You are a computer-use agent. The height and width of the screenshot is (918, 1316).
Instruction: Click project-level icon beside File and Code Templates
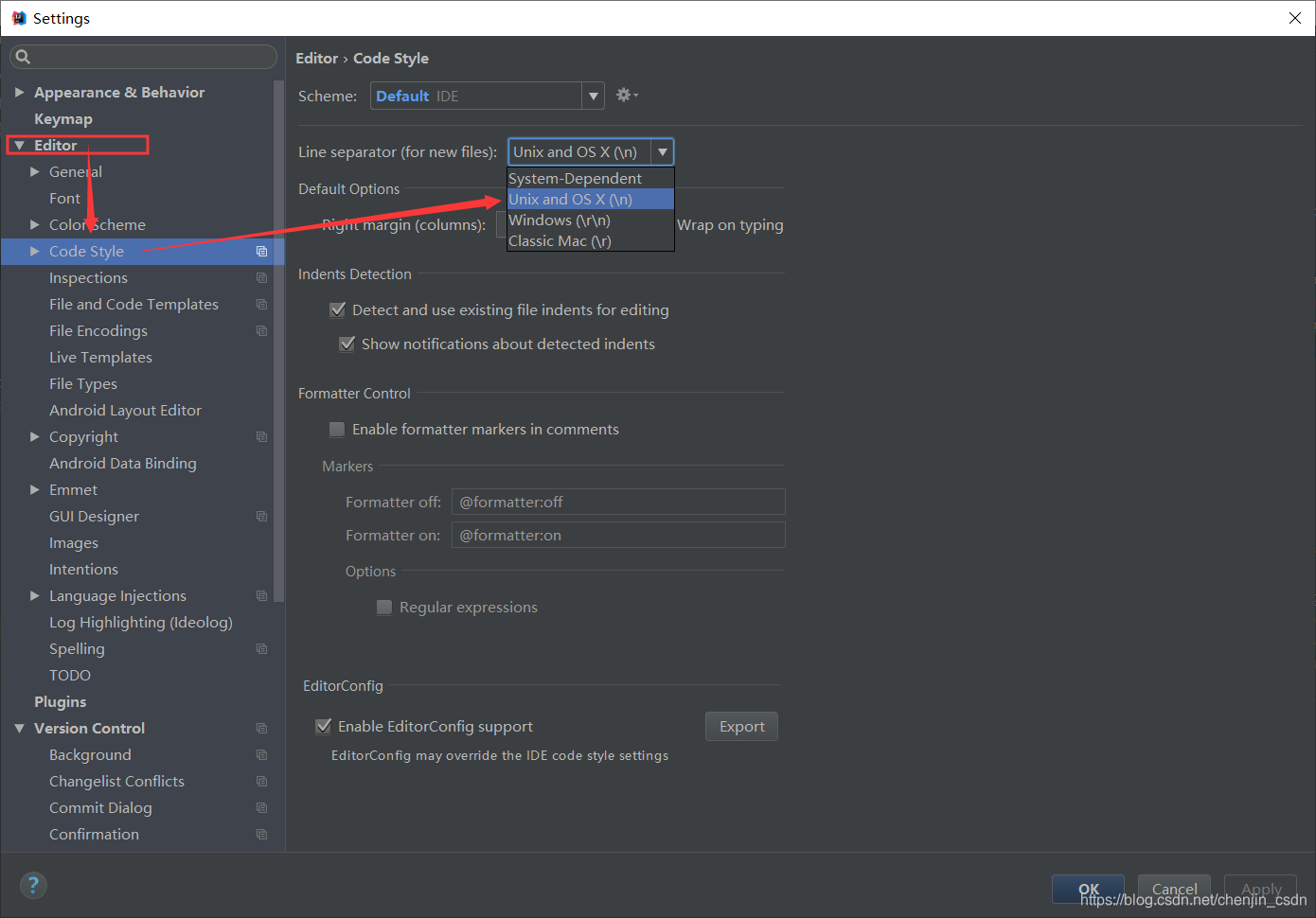pyautogui.click(x=262, y=304)
